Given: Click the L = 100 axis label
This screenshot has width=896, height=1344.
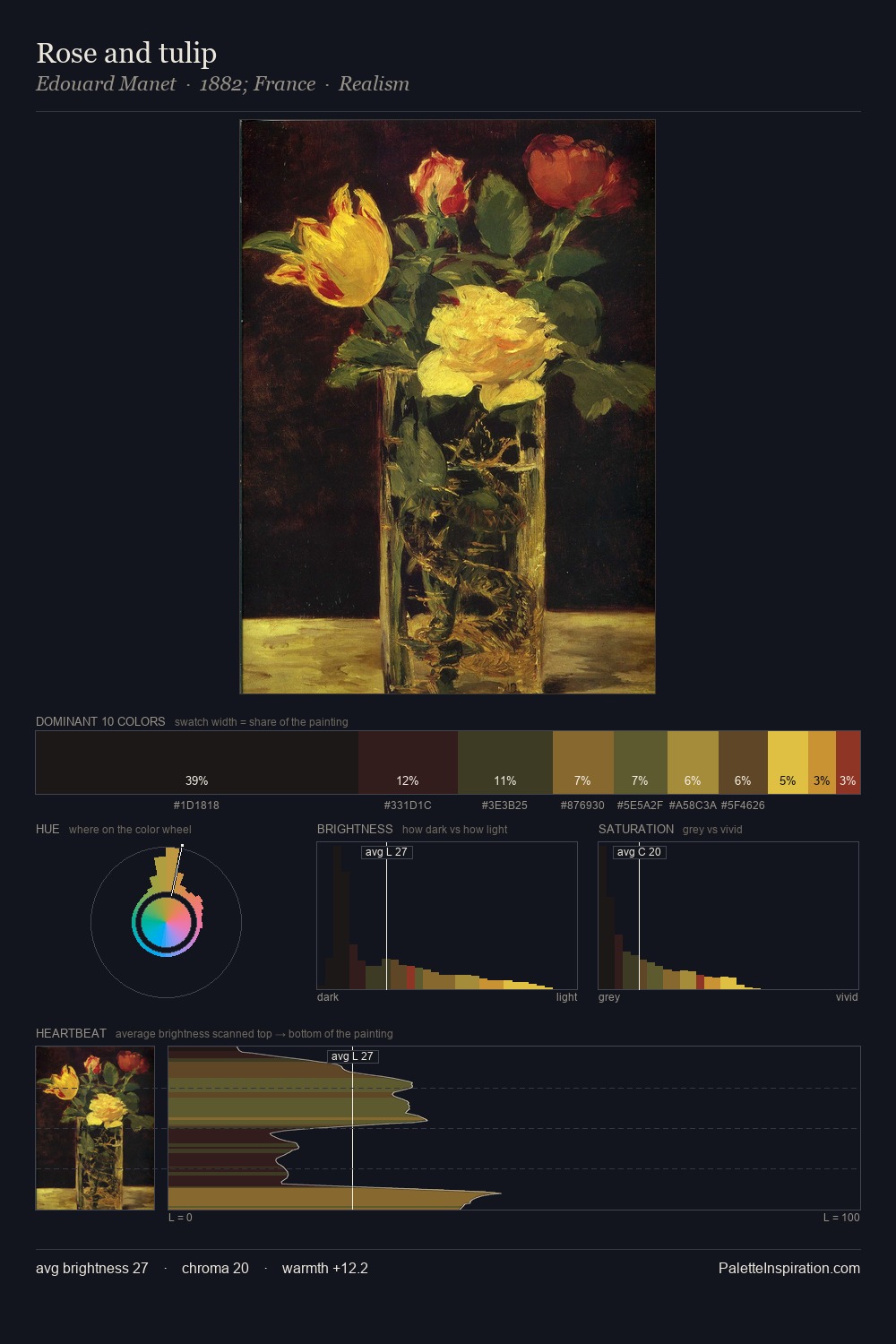Looking at the screenshot, I should [841, 1218].
